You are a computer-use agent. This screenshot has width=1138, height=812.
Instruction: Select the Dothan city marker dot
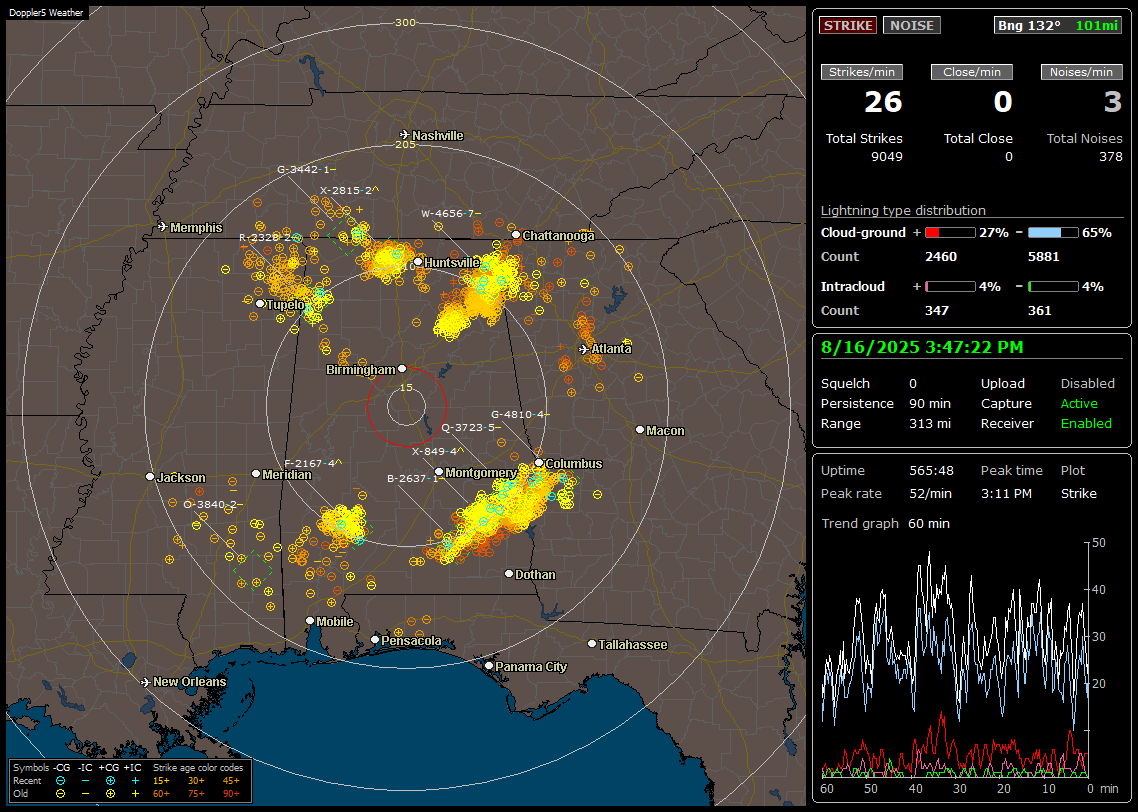point(509,573)
